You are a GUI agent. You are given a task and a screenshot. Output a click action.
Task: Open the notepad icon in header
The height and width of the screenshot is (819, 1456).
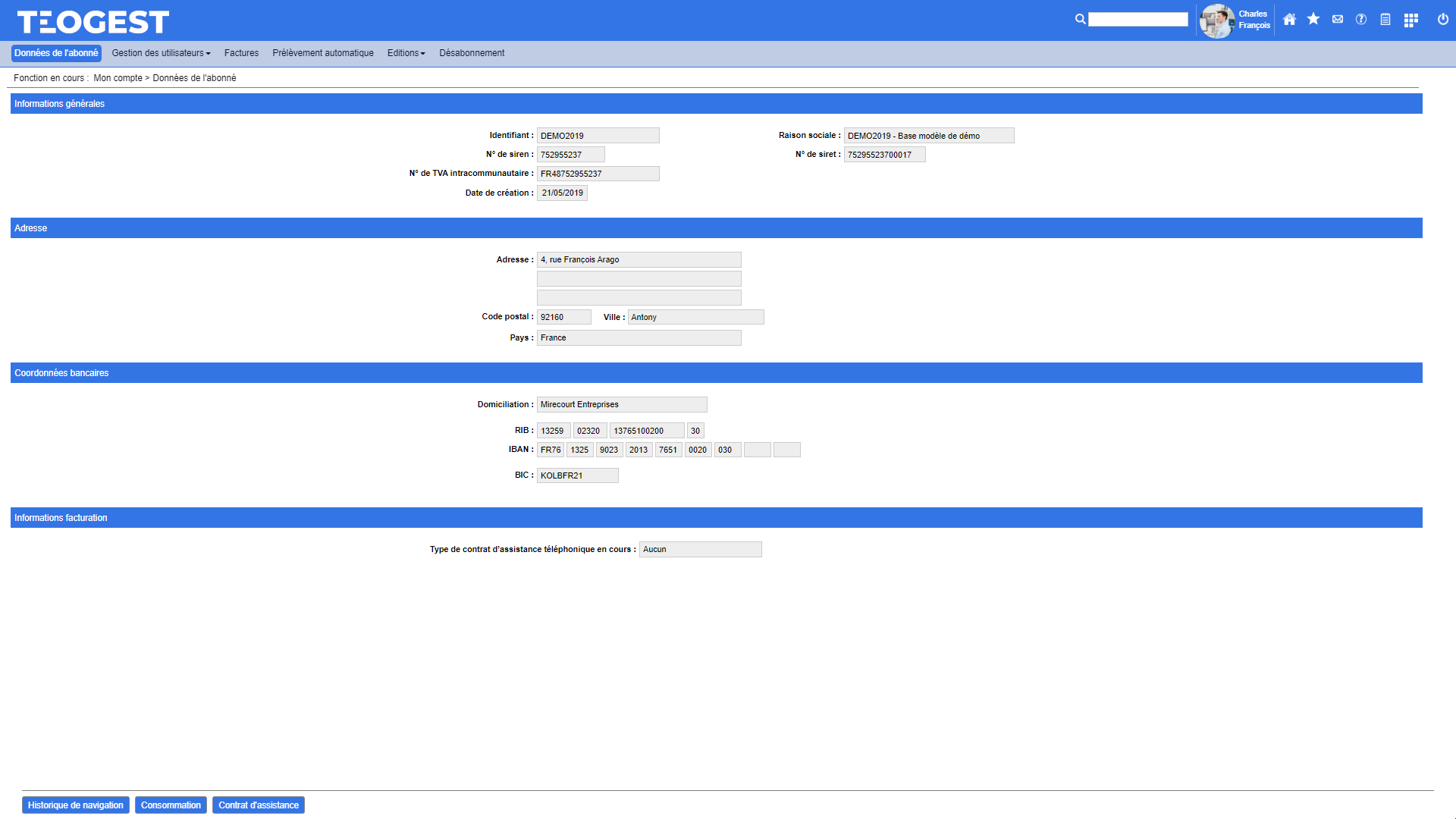[1385, 20]
